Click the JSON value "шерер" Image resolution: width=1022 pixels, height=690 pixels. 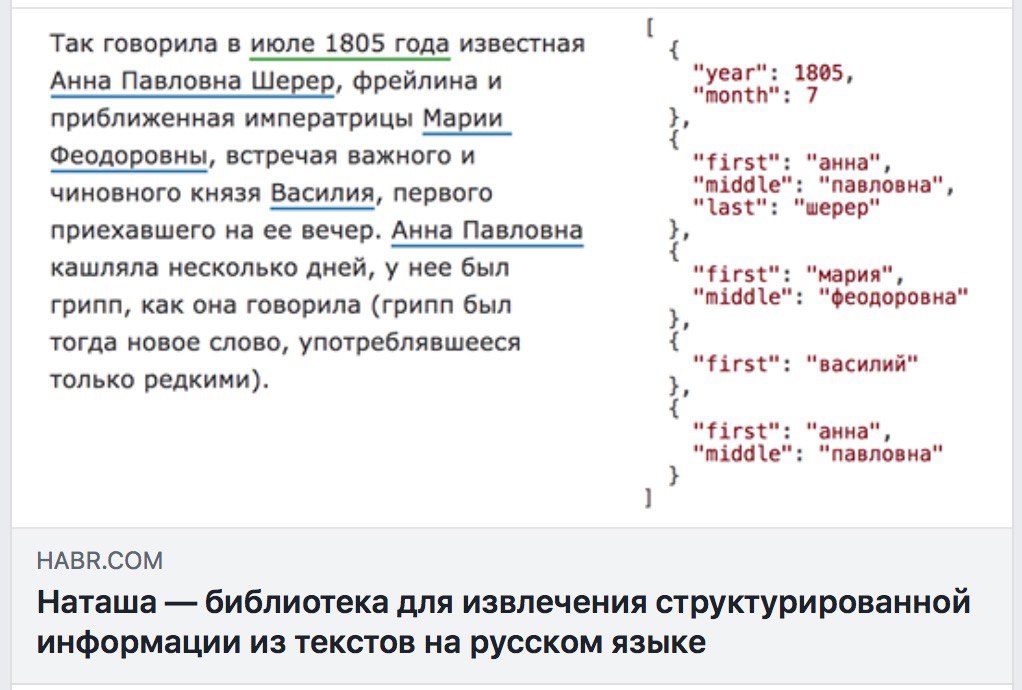pyautogui.click(x=837, y=207)
